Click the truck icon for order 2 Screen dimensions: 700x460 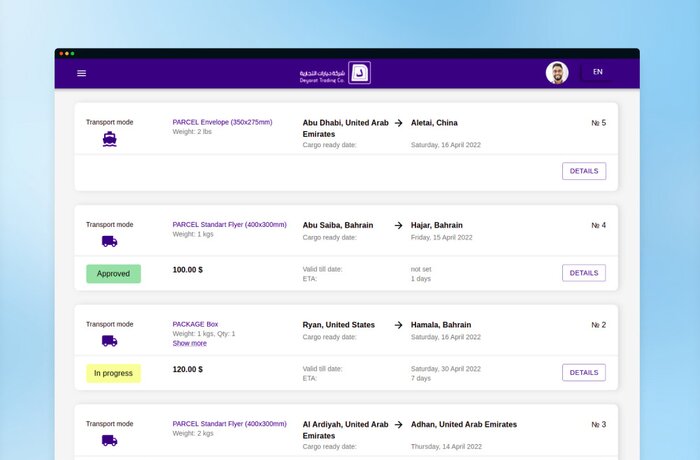pos(109,341)
